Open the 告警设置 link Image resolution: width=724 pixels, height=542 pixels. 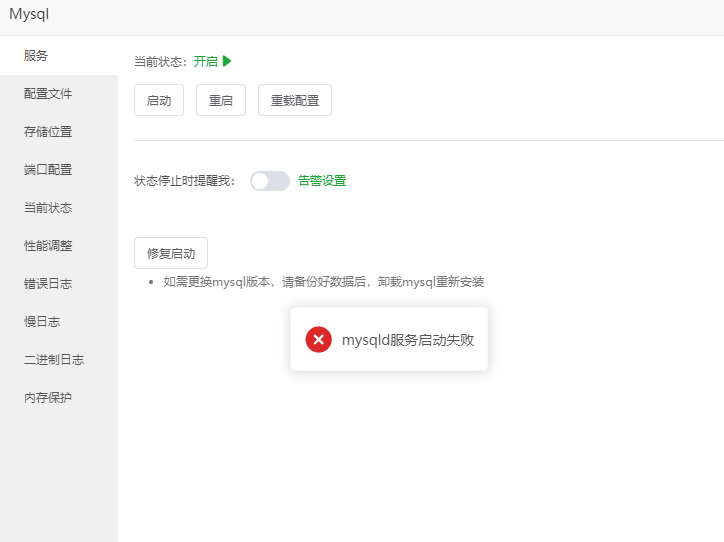pos(322,181)
